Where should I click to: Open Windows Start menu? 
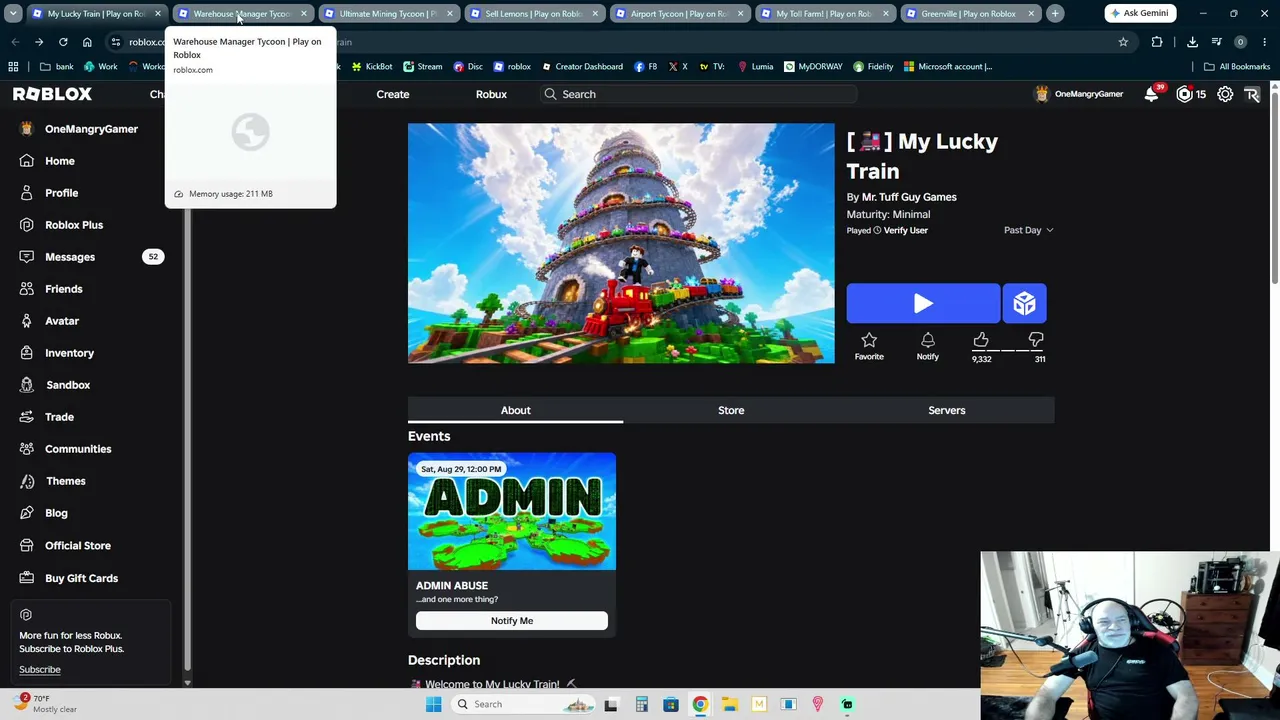(x=433, y=704)
